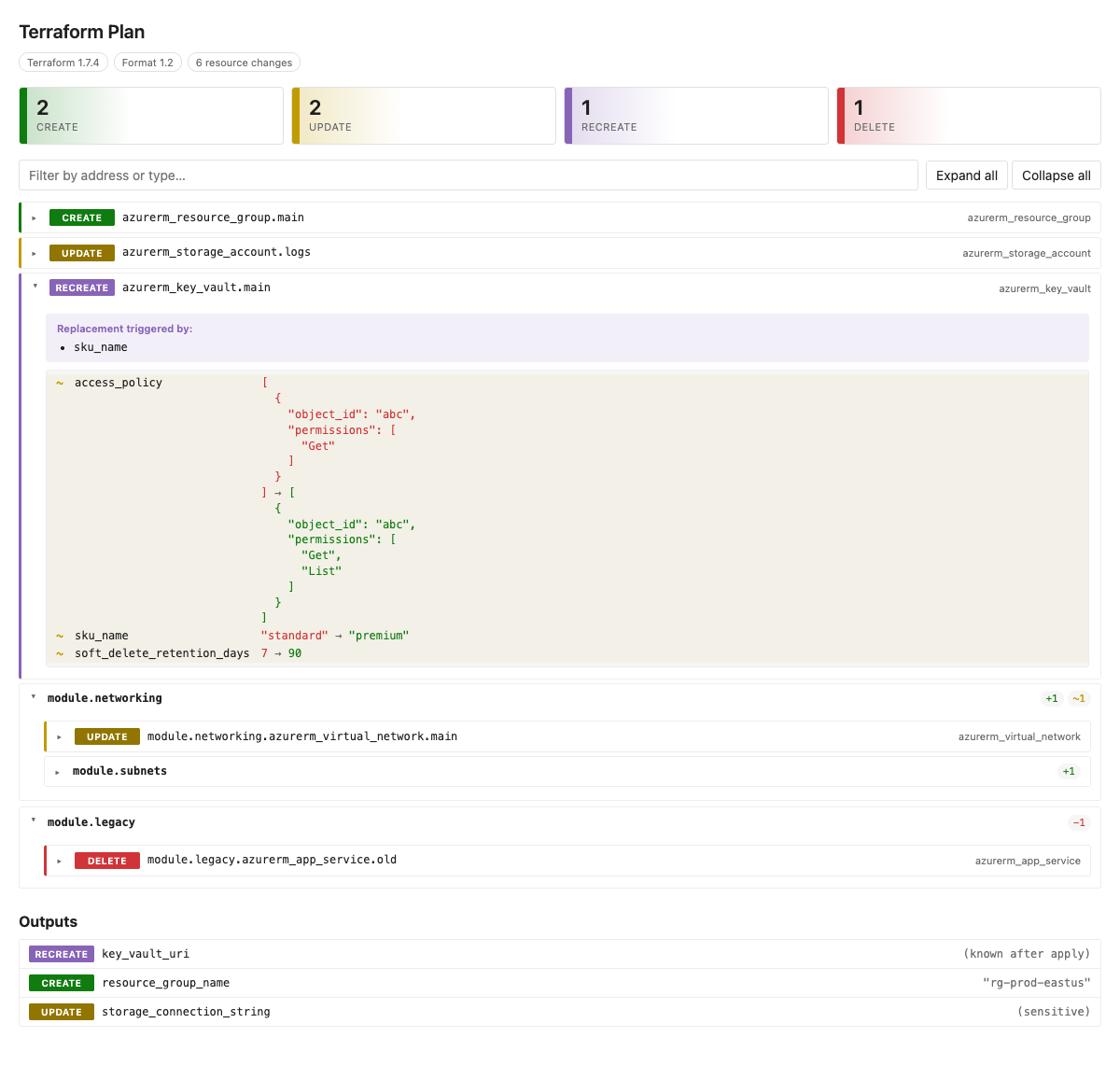
Task: Focus the filter by address or type field
Action: click(x=469, y=175)
